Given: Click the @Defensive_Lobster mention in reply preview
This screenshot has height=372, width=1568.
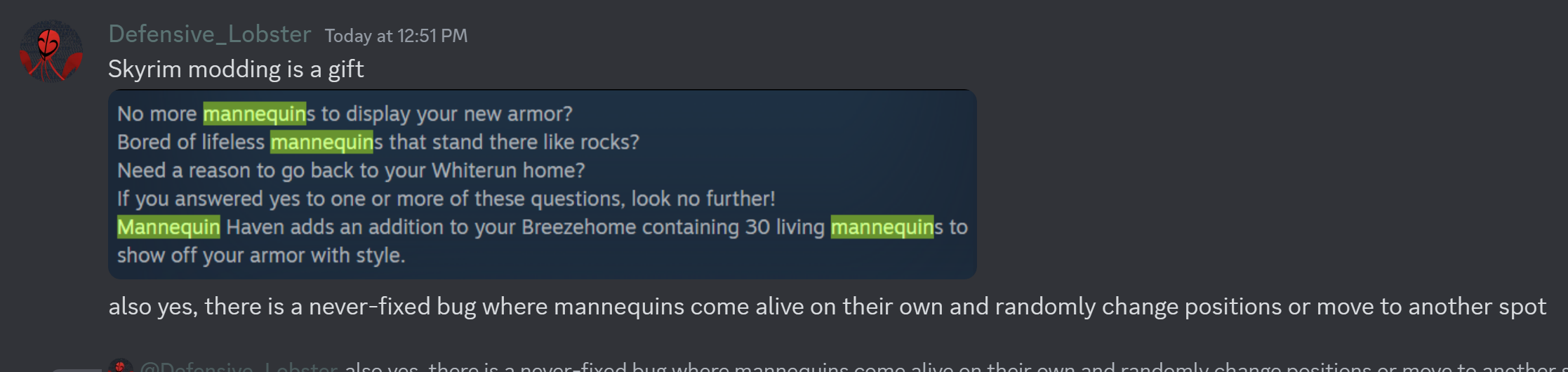Looking at the screenshot, I should (x=239, y=366).
